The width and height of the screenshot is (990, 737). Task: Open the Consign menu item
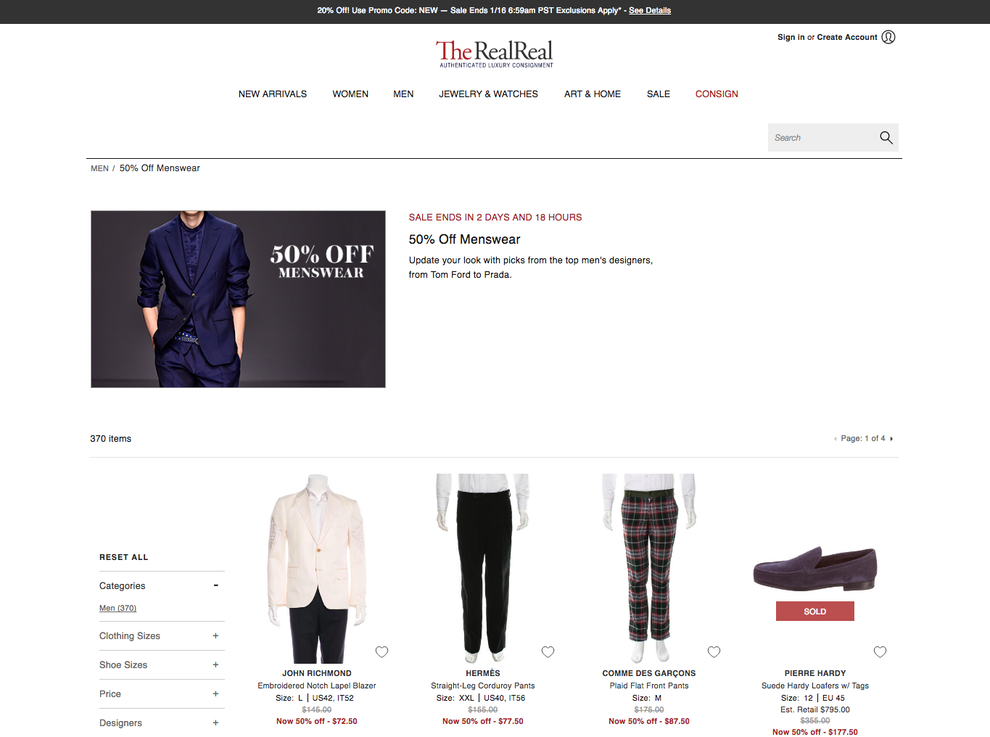click(x=717, y=94)
